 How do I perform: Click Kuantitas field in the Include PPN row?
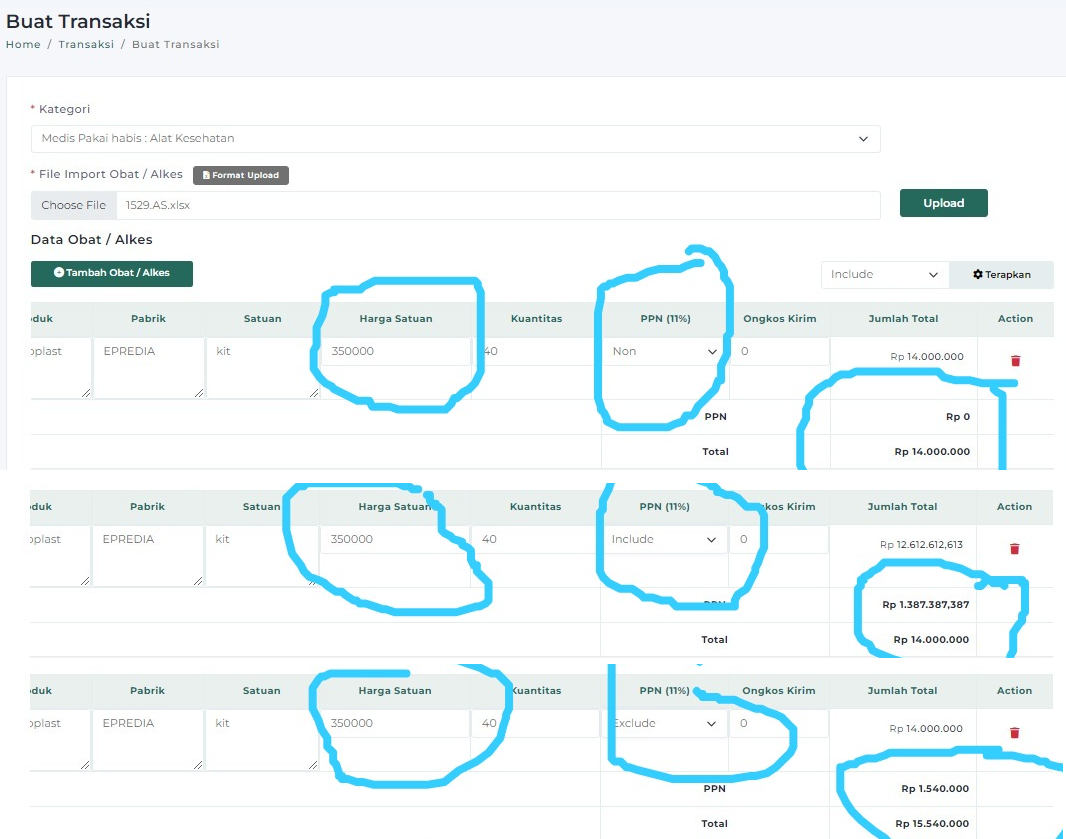[x=535, y=539]
